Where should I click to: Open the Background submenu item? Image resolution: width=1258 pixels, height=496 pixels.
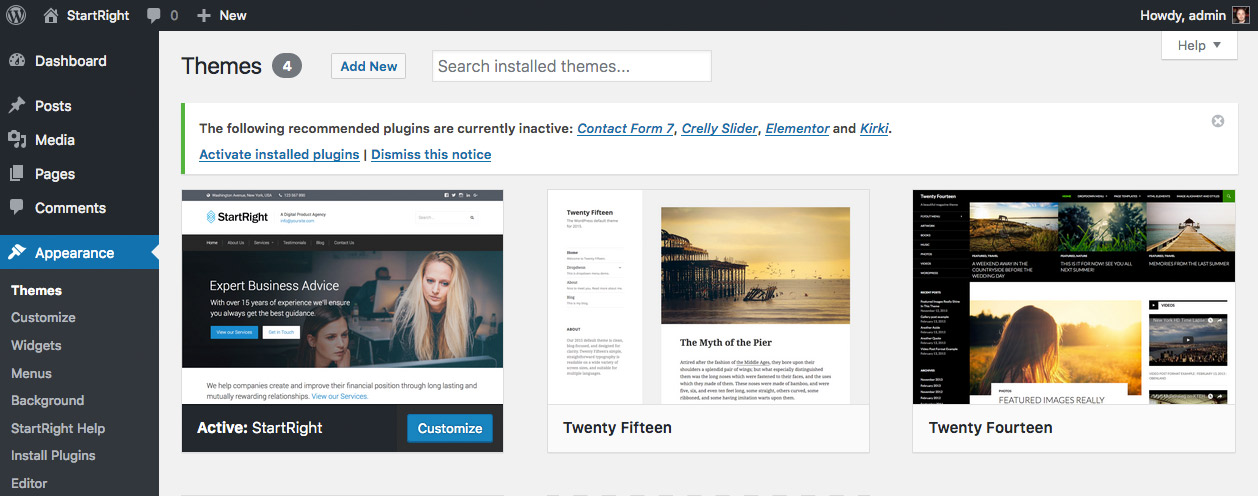click(47, 400)
